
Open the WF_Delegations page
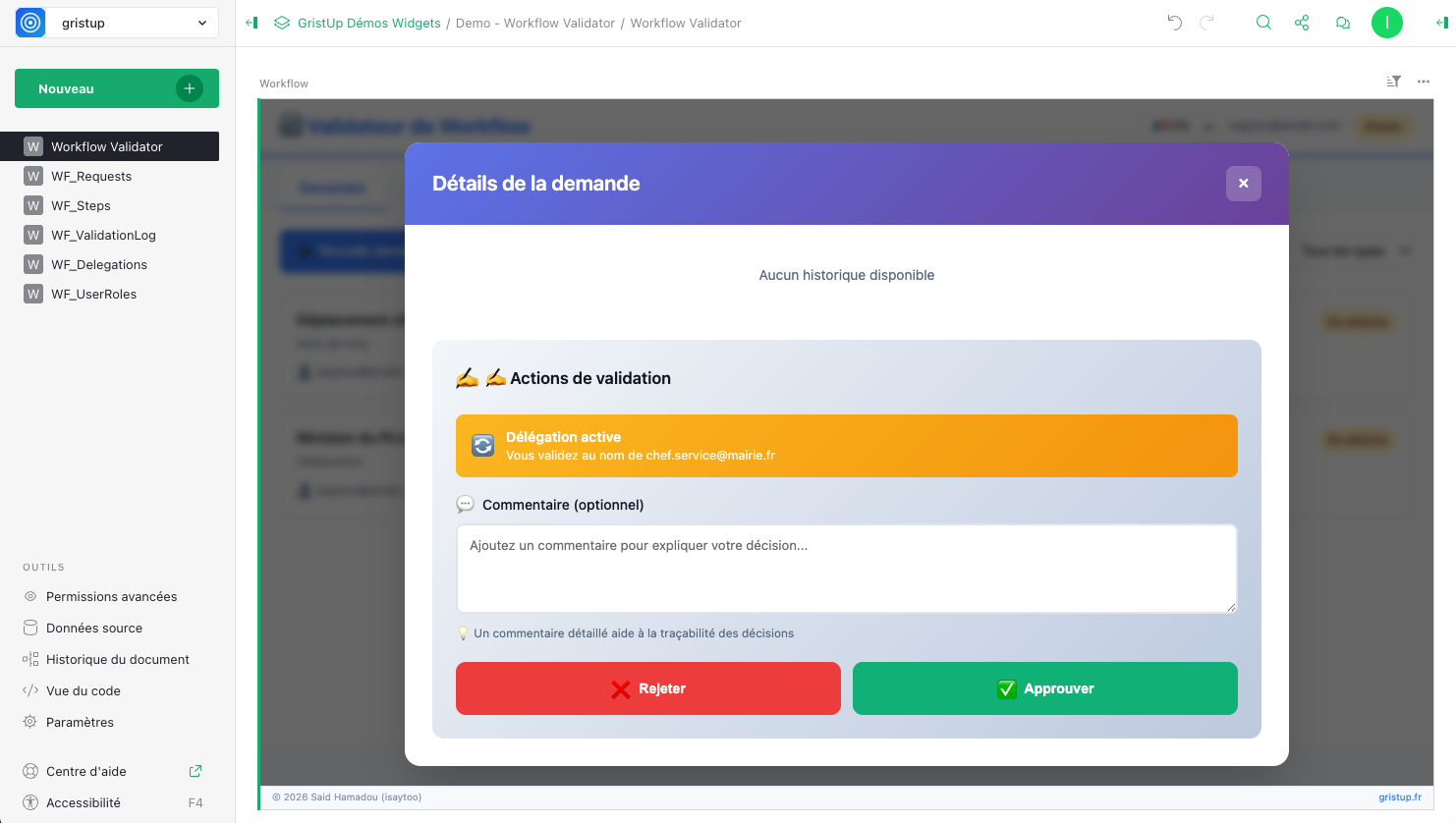coord(99,265)
